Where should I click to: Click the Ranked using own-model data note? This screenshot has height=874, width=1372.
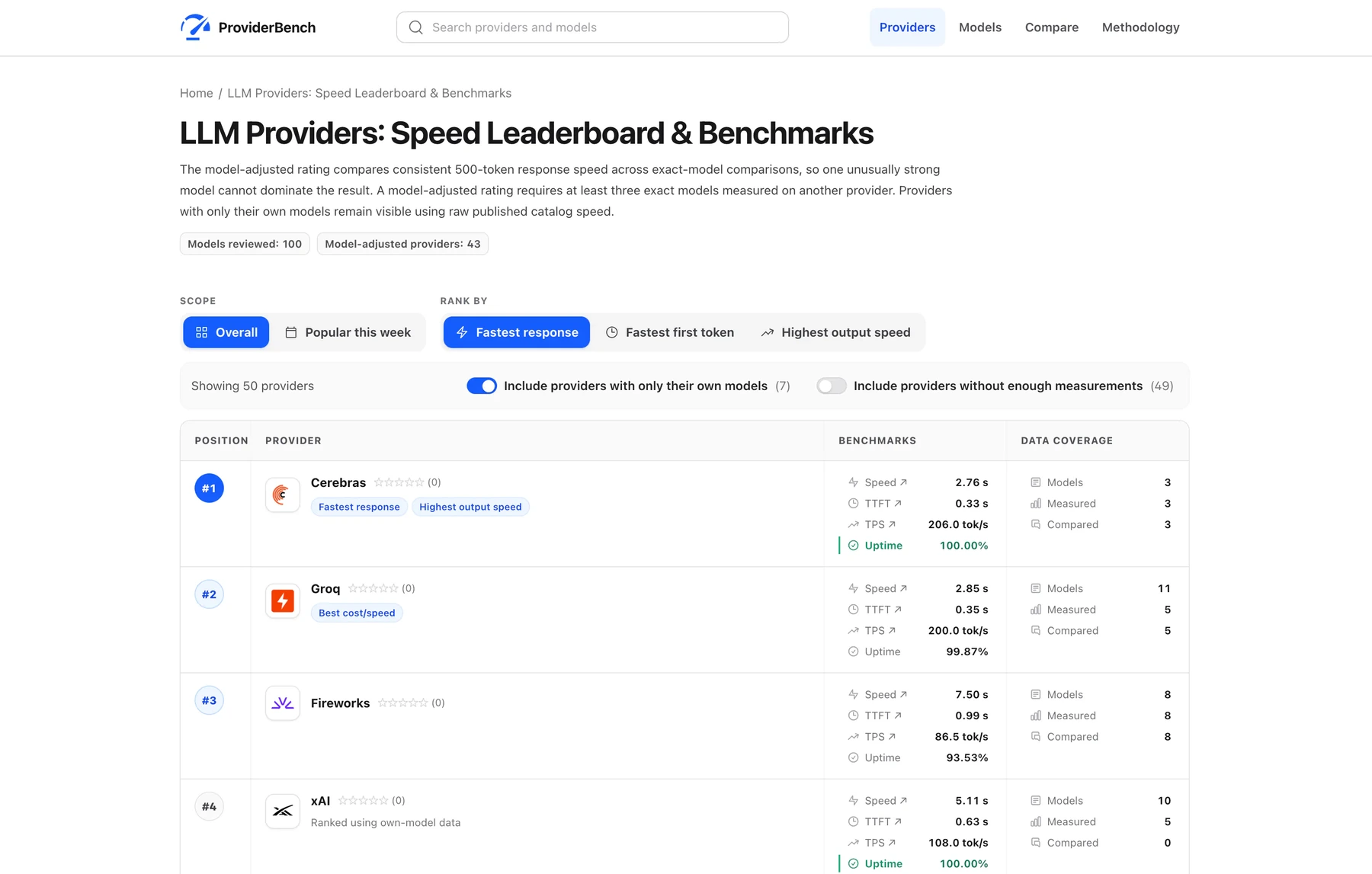click(386, 822)
